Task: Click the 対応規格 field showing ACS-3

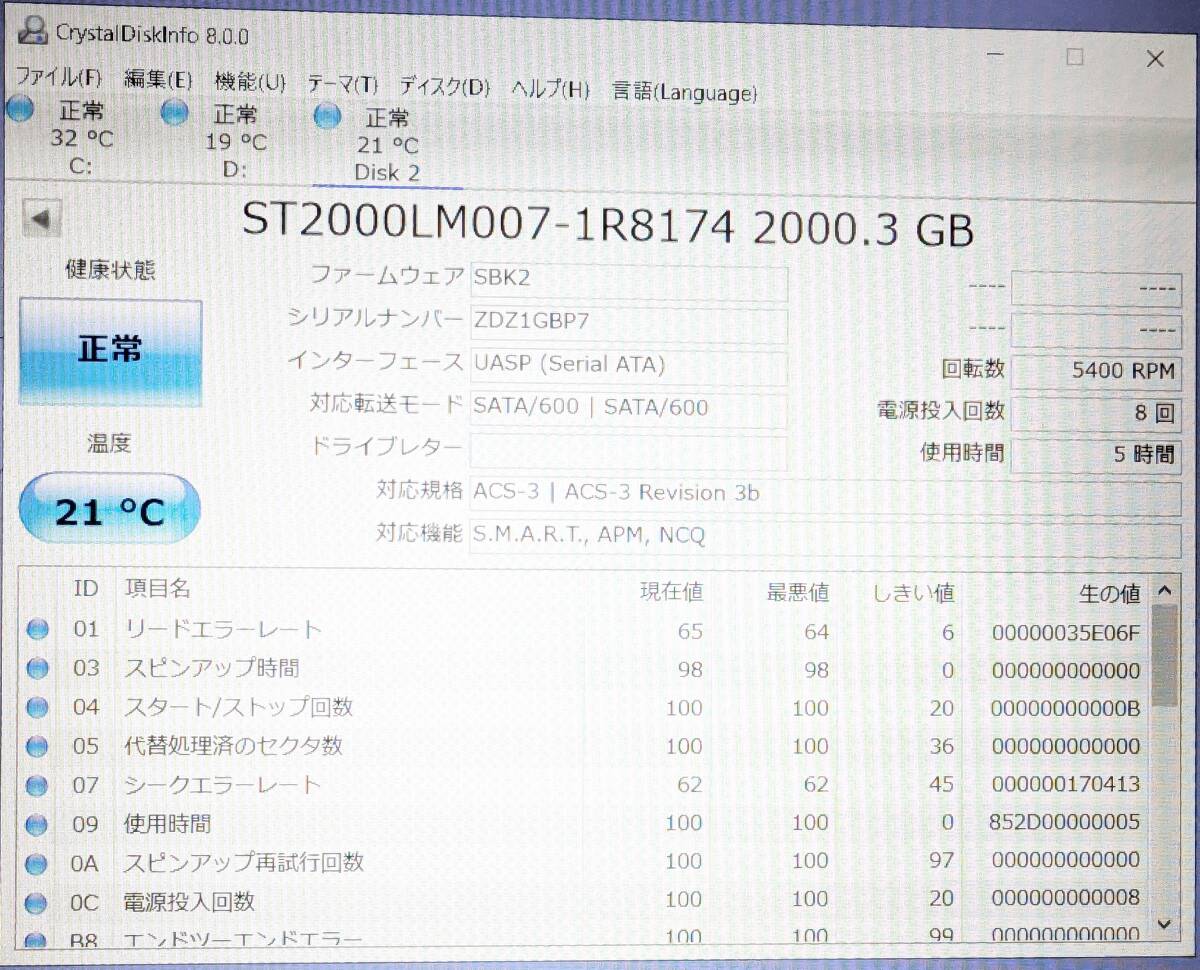Action: tap(825, 494)
